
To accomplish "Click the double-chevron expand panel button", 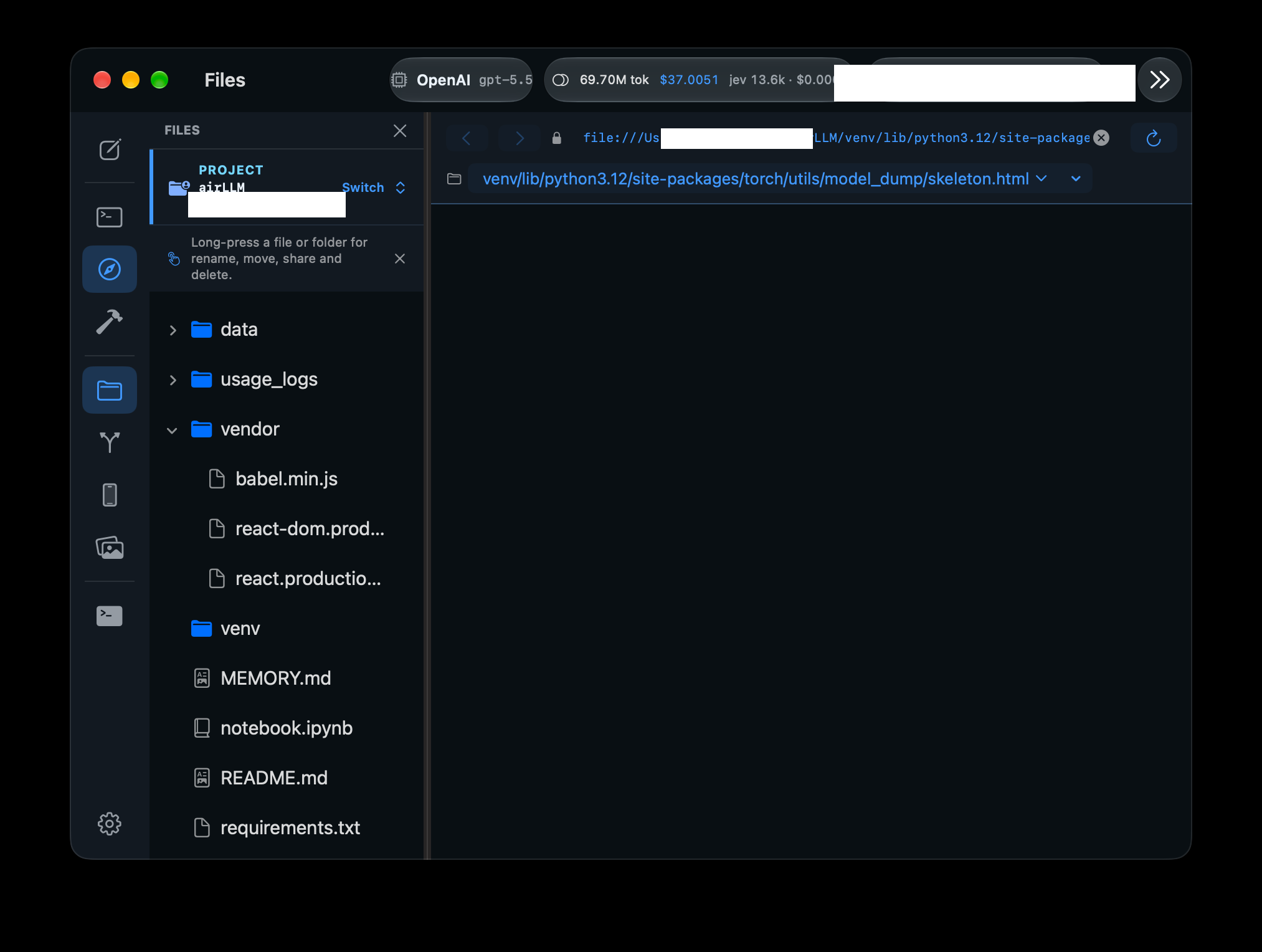I will coord(1160,80).
